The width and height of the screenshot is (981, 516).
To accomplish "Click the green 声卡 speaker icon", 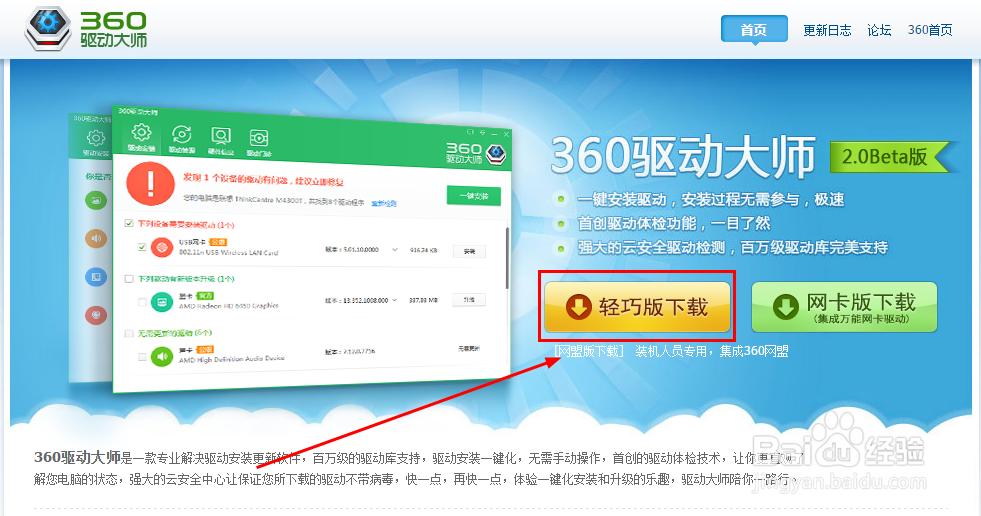I will coord(162,357).
